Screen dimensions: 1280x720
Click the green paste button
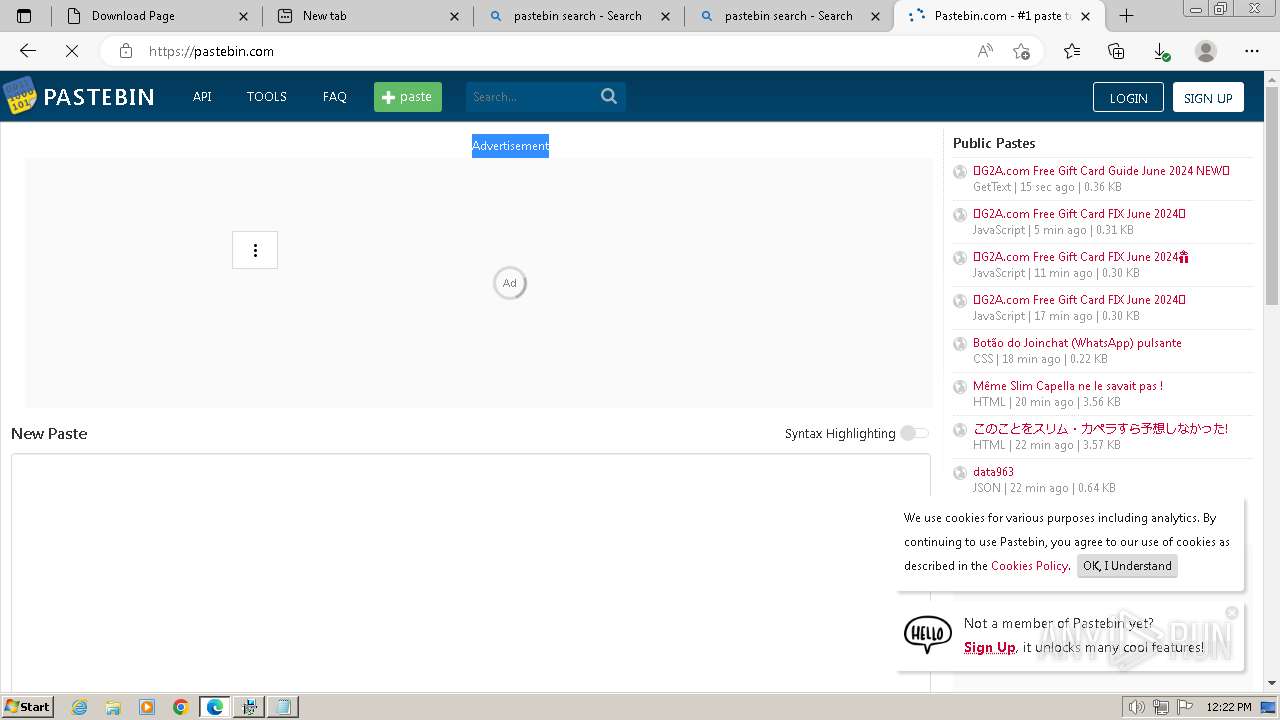click(408, 97)
